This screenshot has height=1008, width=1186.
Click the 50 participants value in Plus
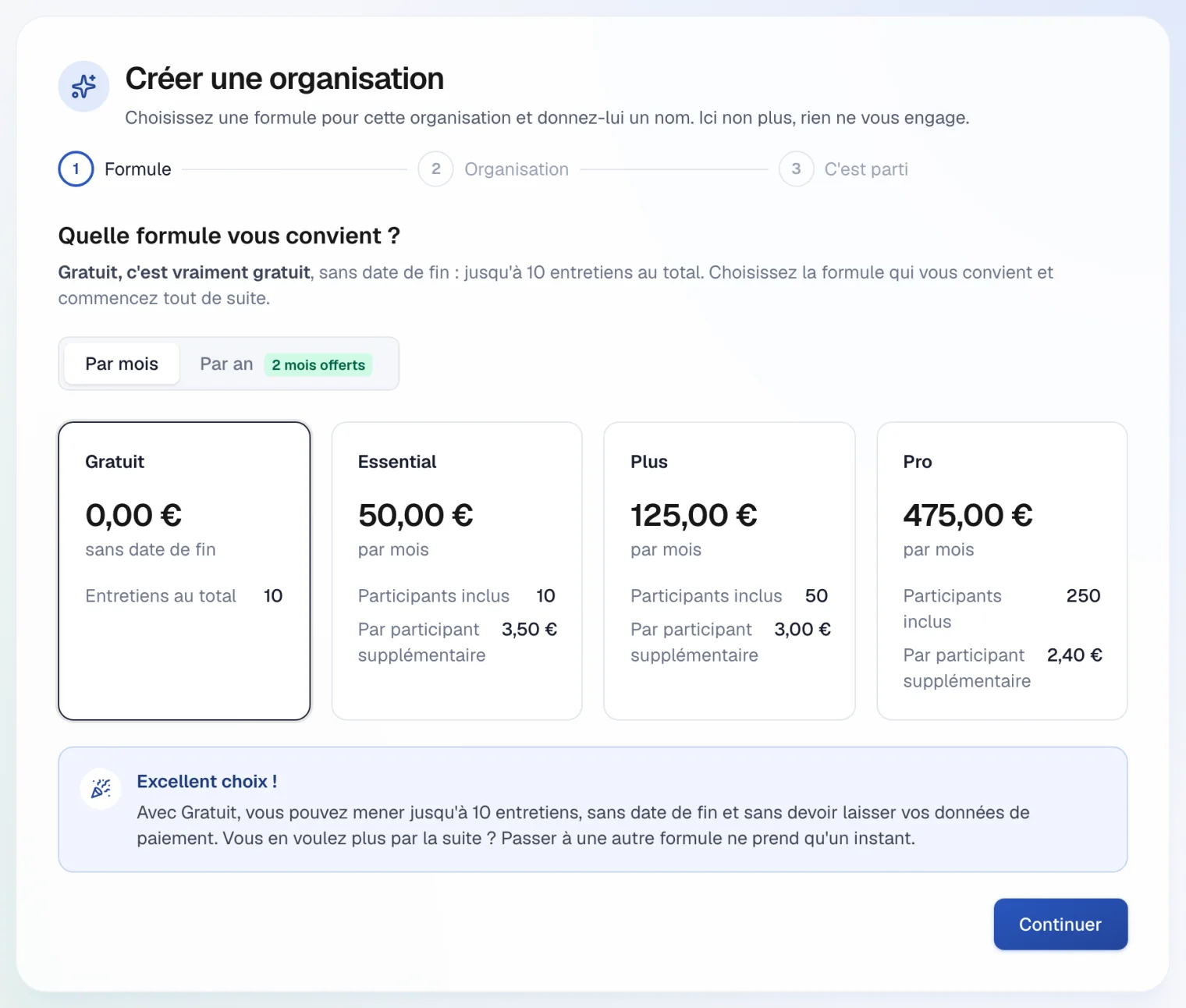816,596
